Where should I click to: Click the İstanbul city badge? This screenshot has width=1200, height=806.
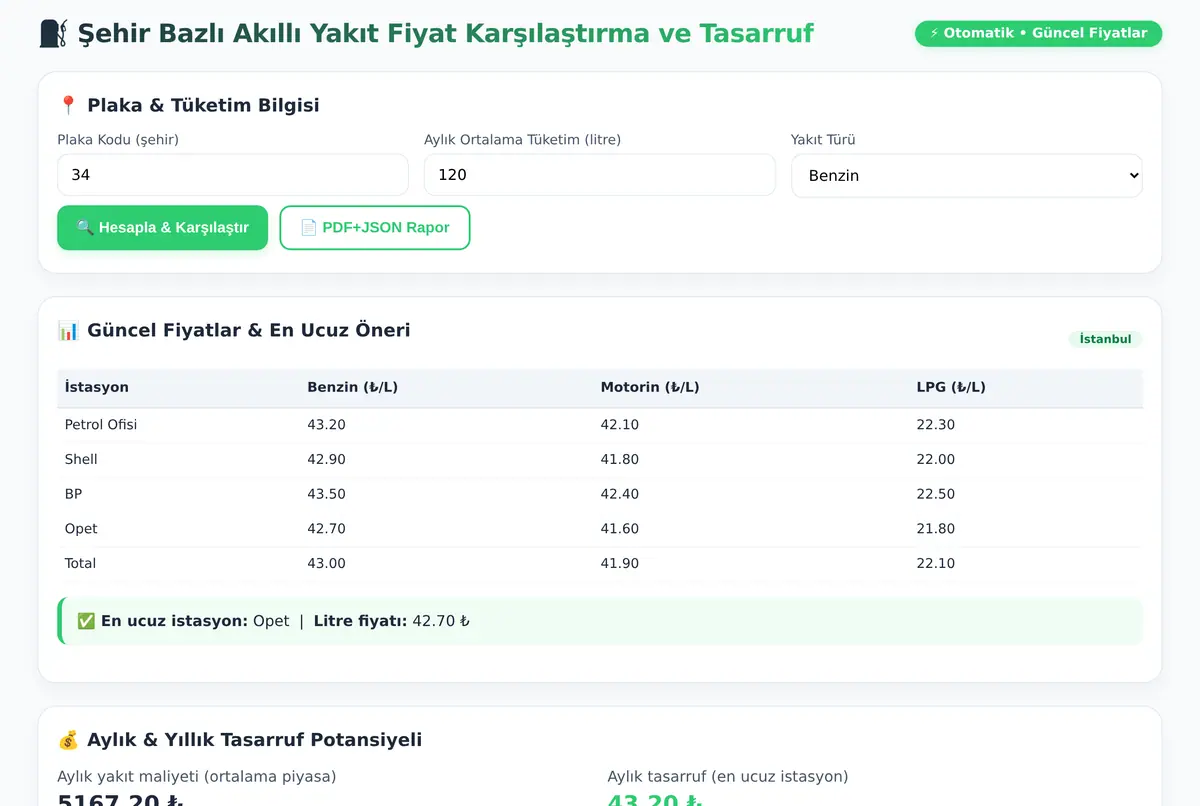coord(1105,339)
